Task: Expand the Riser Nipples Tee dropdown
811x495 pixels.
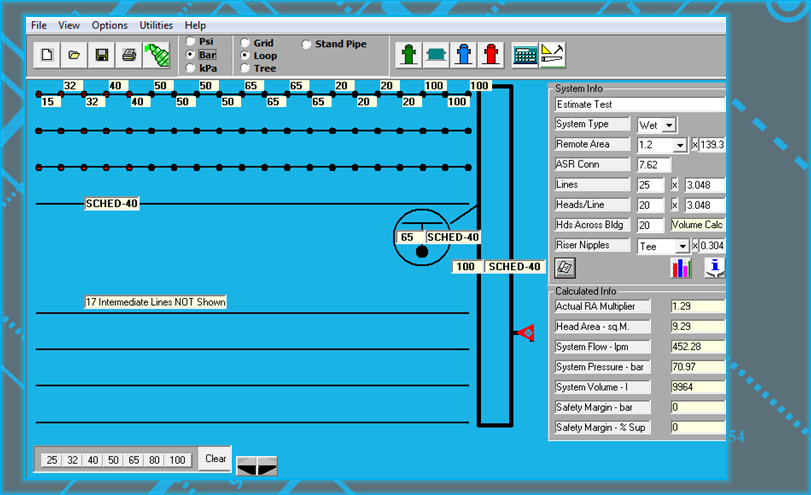Action: [x=680, y=246]
